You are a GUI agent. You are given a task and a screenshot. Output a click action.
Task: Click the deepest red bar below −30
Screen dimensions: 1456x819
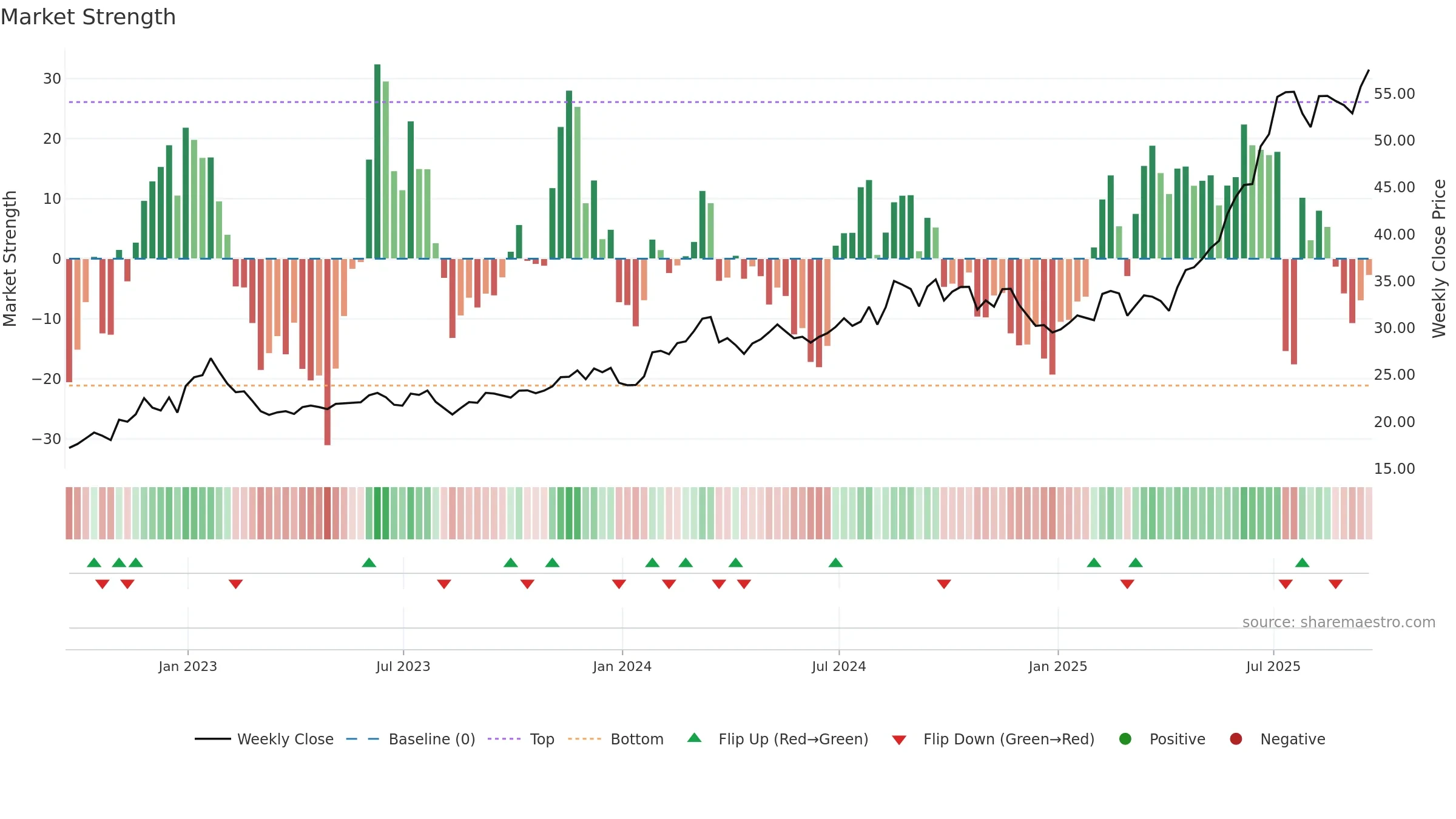click(328, 352)
